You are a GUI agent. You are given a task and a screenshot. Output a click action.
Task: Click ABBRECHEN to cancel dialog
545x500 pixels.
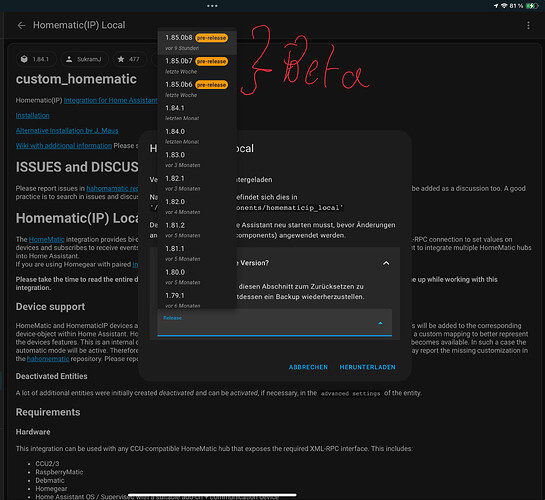(x=308, y=367)
